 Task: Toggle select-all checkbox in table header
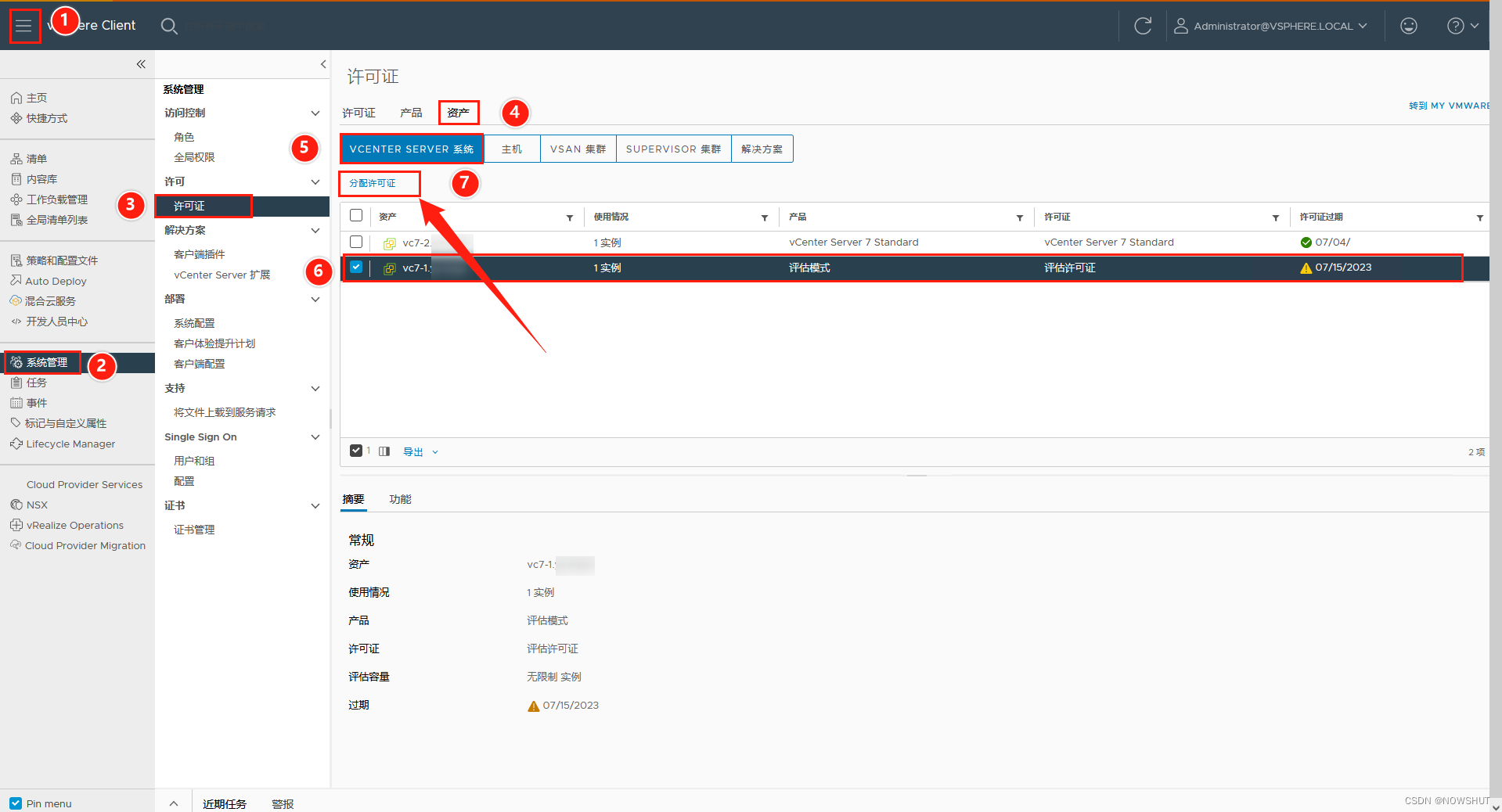tap(356, 215)
